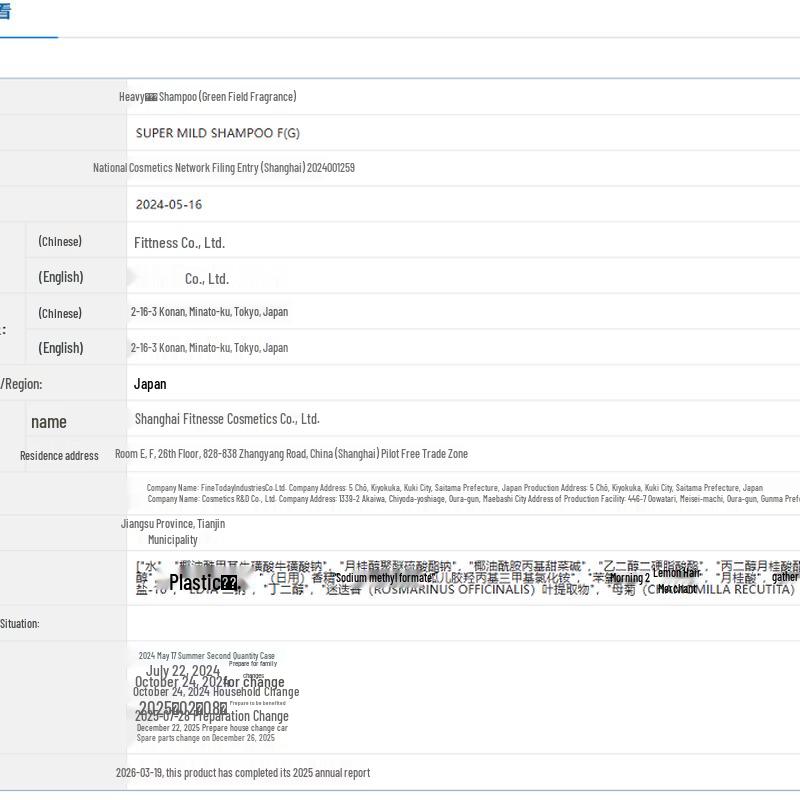
Task: Click 'Spare parts change on December 26, 2025'
Action: (206, 738)
